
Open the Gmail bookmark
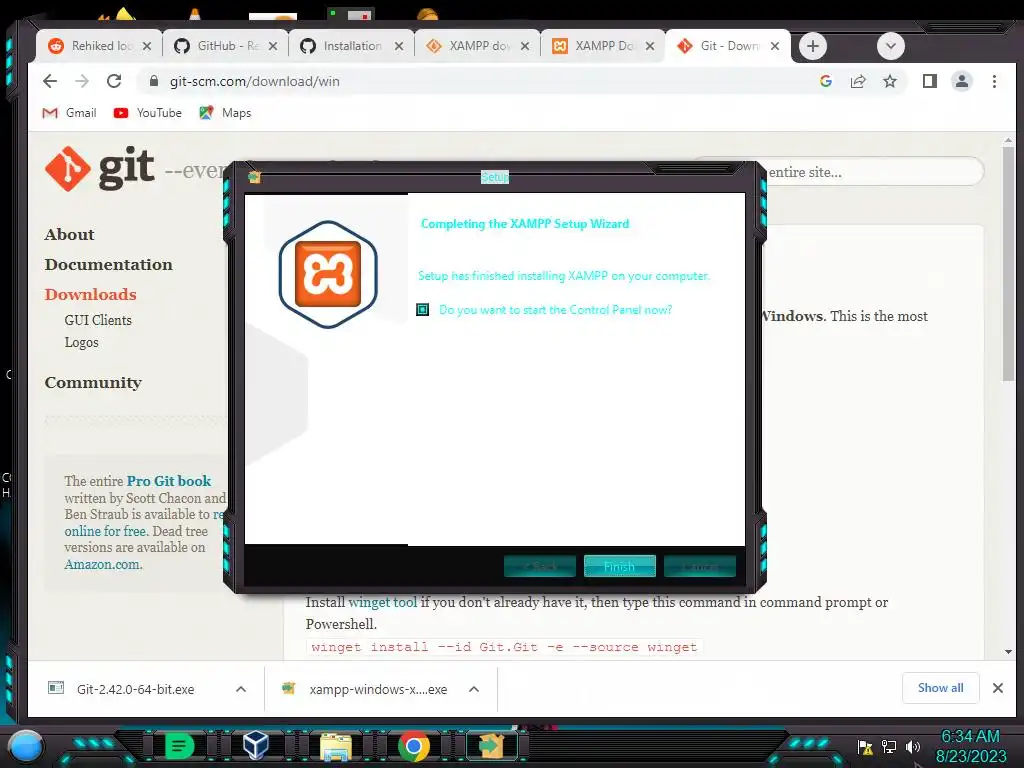[69, 113]
